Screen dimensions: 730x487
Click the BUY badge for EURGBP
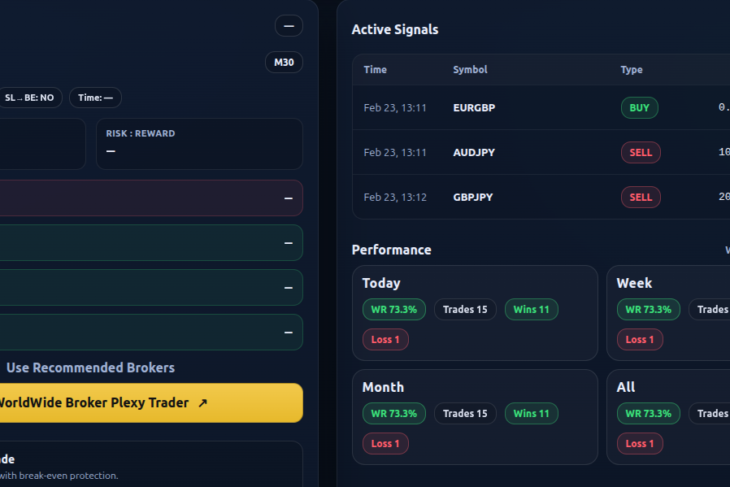coord(639,108)
